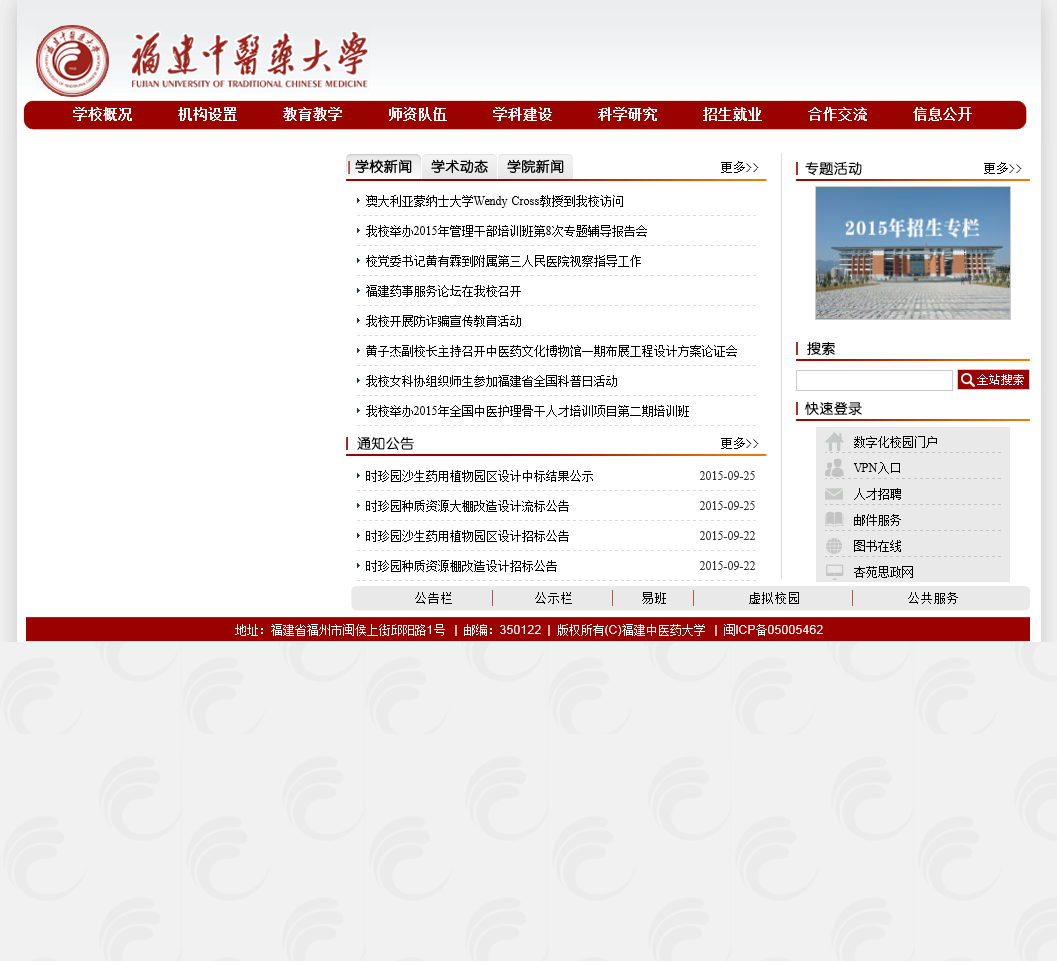Image resolution: width=1057 pixels, height=961 pixels.
Task: Open the 机构设置 menu
Action: pos(208,115)
